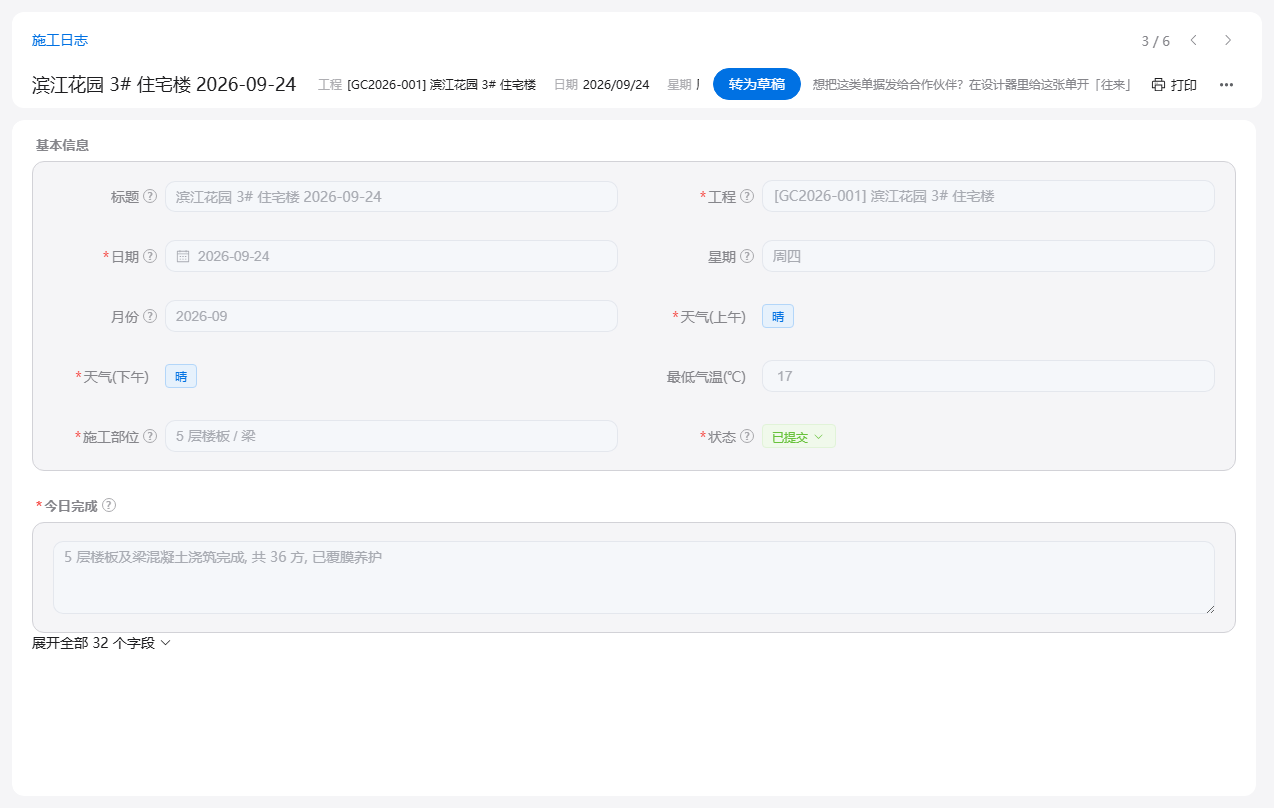Click the 最低气温 input field
The width and height of the screenshot is (1274, 808).
click(x=988, y=376)
